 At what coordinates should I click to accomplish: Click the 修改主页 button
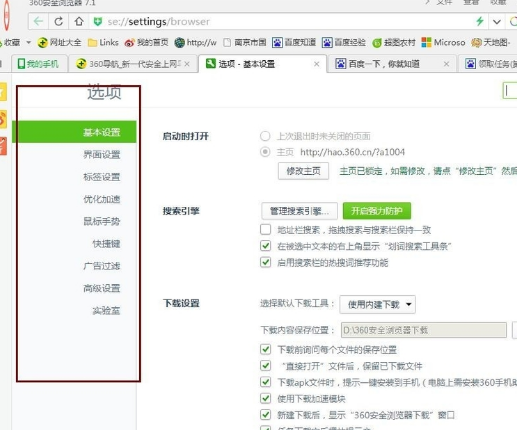[x=303, y=171]
